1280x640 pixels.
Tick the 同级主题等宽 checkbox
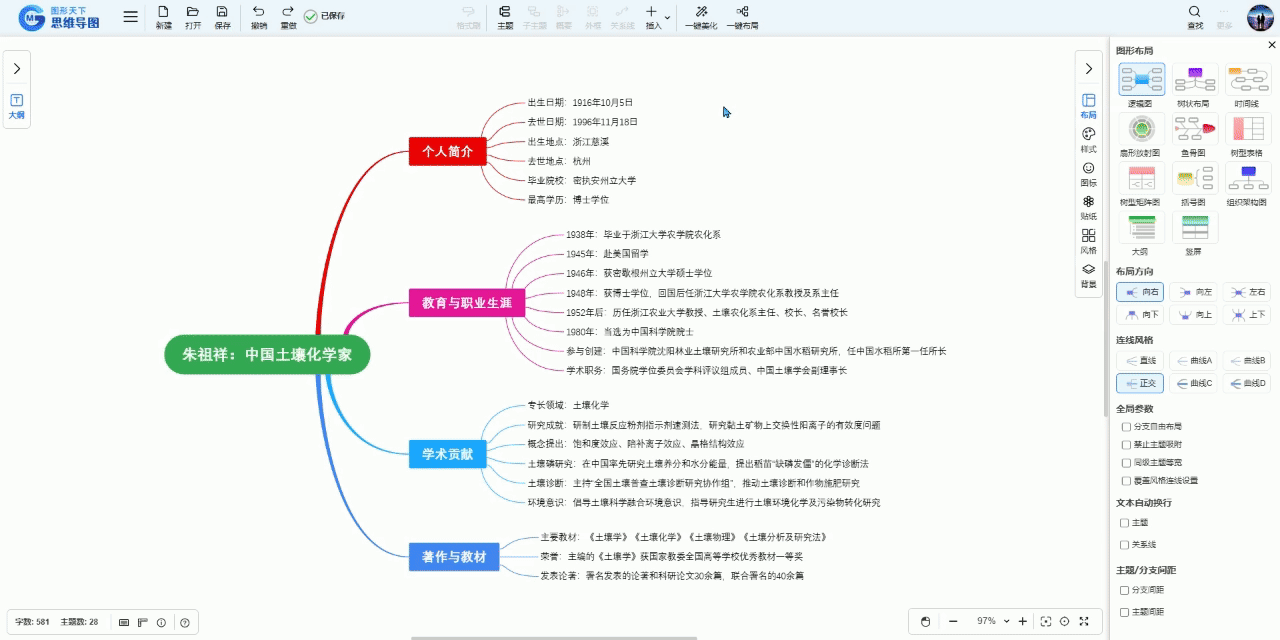point(1126,462)
